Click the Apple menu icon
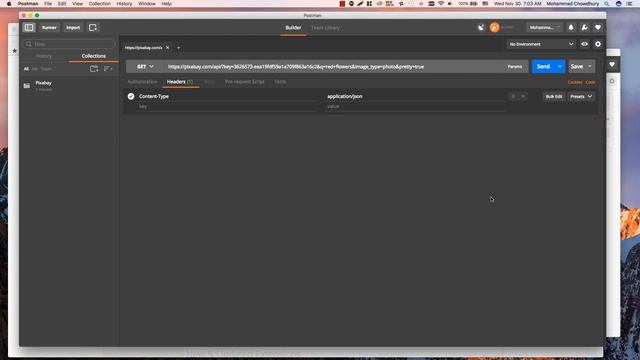The height and width of the screenshot is (360, 640). pyautogui.click(x=9, y=4)
